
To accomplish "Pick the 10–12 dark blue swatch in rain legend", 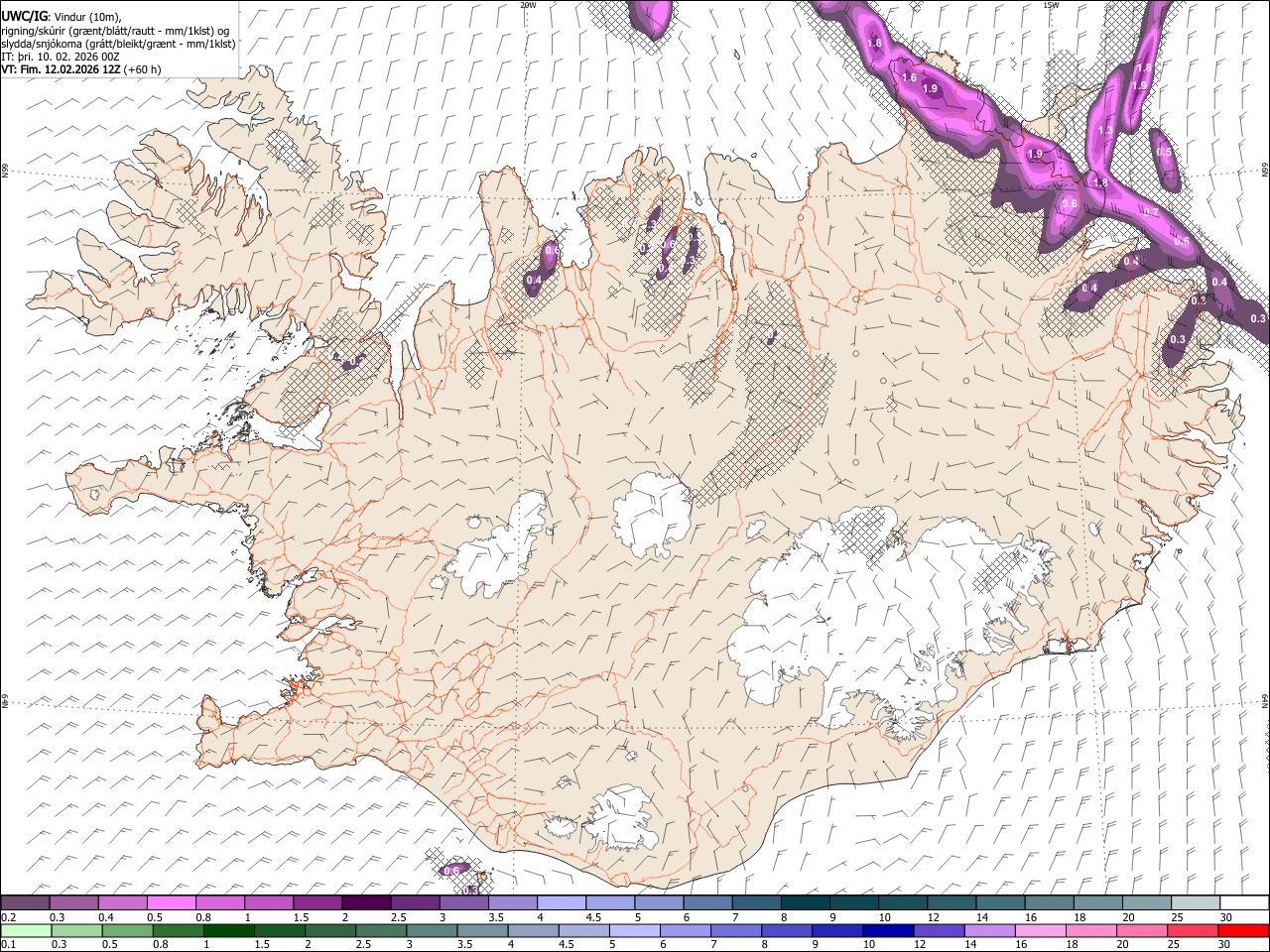I will click(888, 930).
